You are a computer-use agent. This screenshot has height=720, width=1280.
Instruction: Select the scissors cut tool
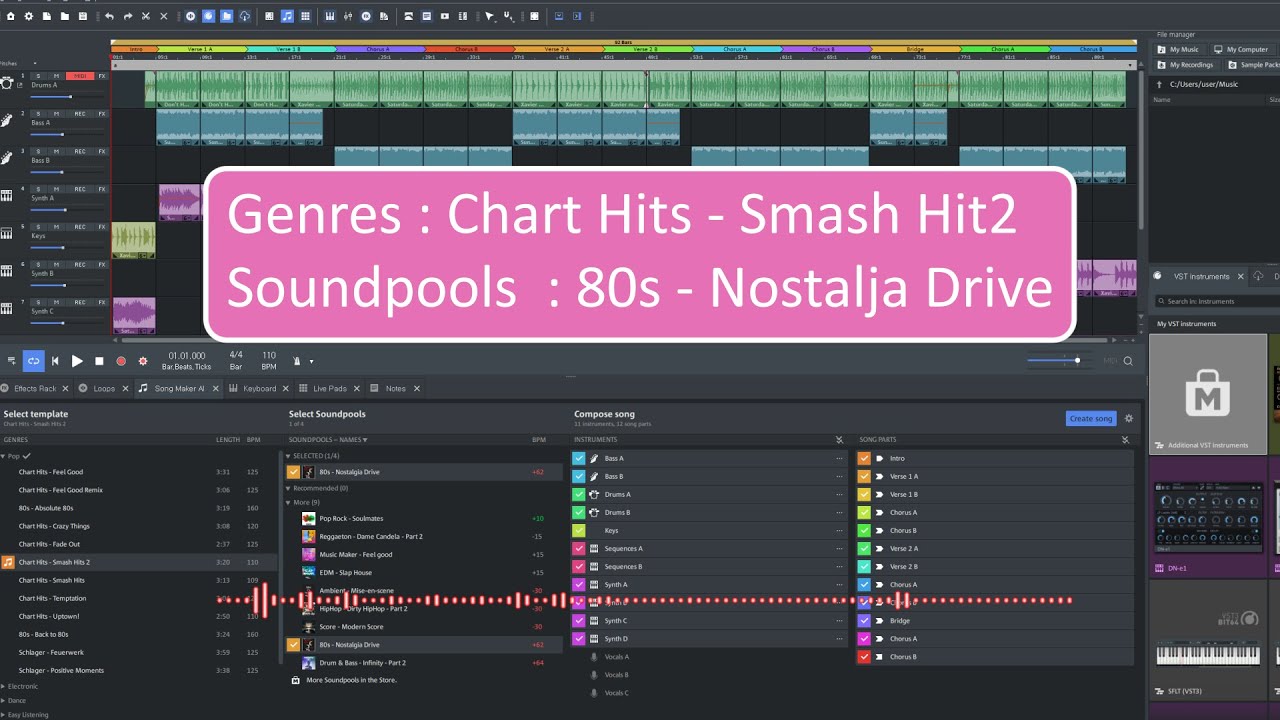(x=146, y=16)
